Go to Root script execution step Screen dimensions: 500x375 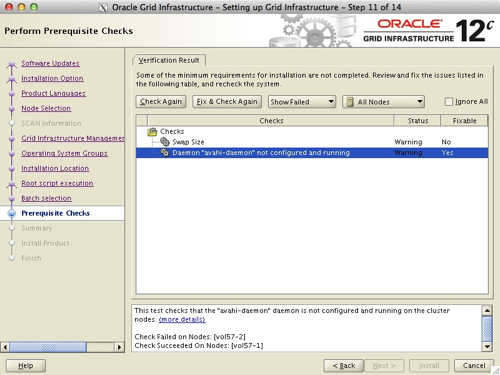click(x=57, y=183)
